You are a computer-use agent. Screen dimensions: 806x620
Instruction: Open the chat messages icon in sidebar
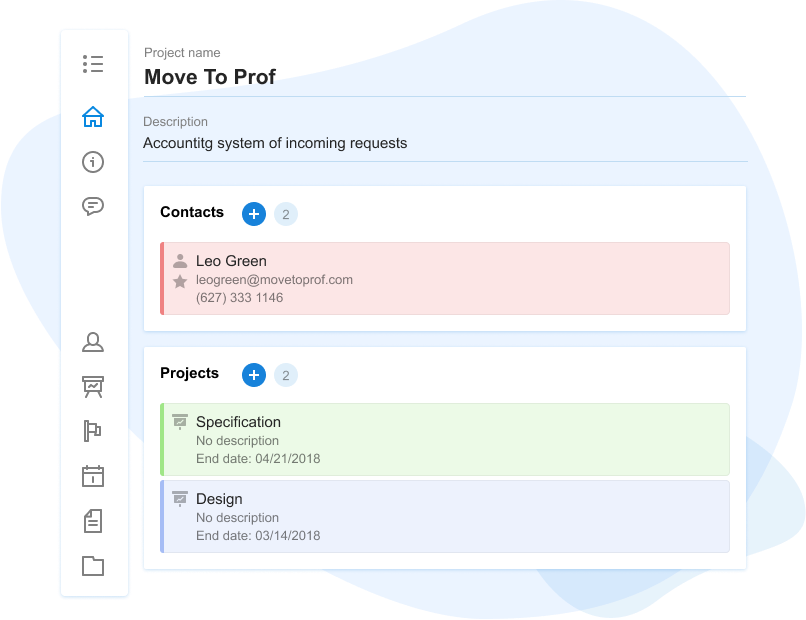(93, 206)
